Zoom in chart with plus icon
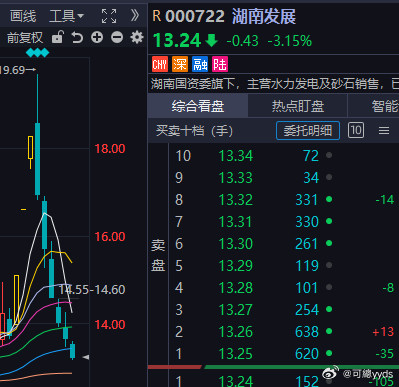This screenshot has height=387, width=399. point(97,37)
